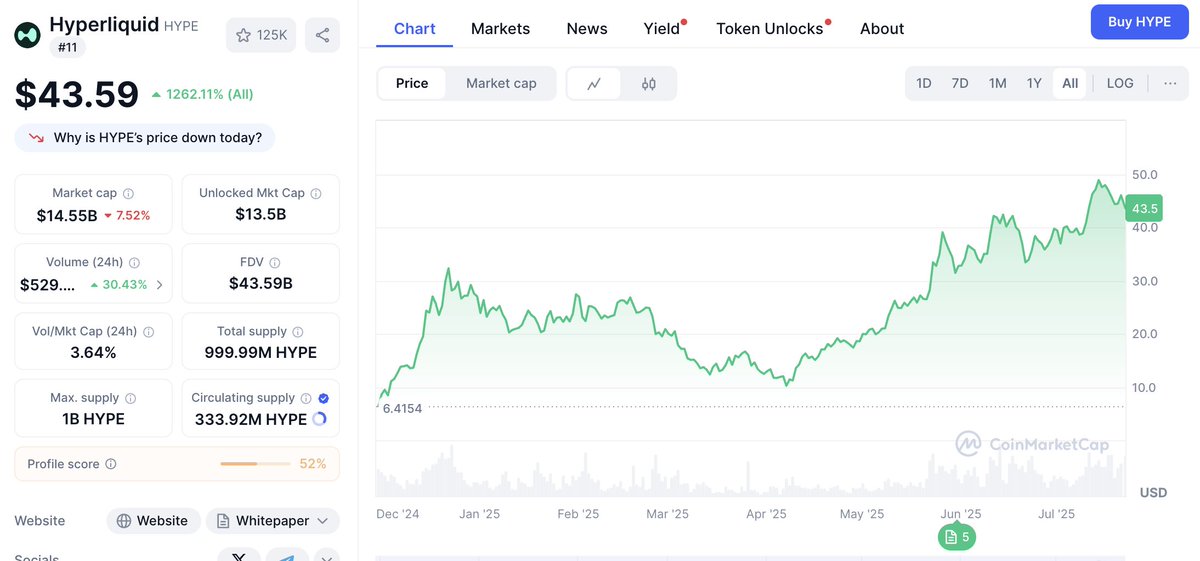Click the Total supply info icon
Viewport: 1200px width, 561px height.
pos(298,332)
